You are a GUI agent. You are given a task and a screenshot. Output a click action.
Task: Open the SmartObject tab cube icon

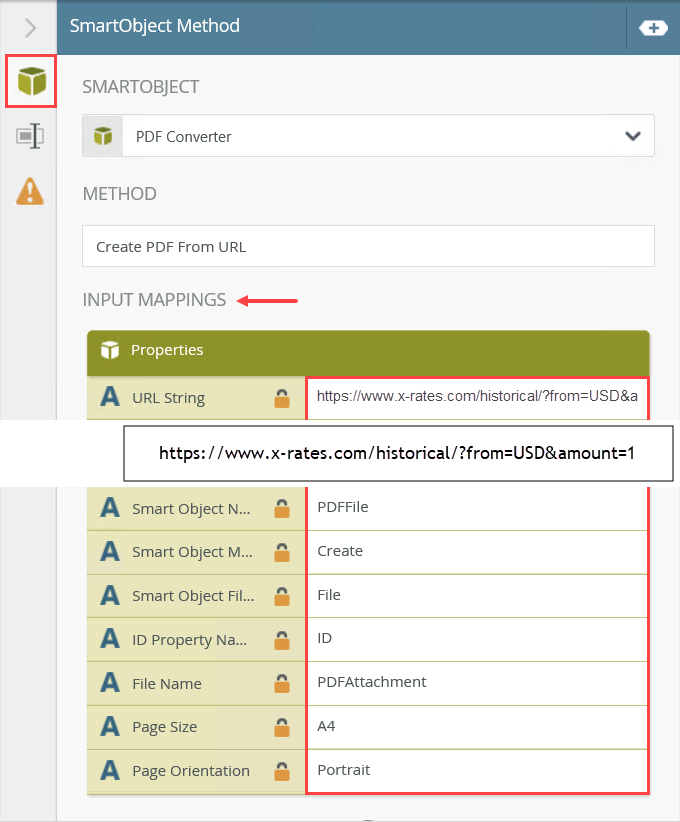pos(31,81)
